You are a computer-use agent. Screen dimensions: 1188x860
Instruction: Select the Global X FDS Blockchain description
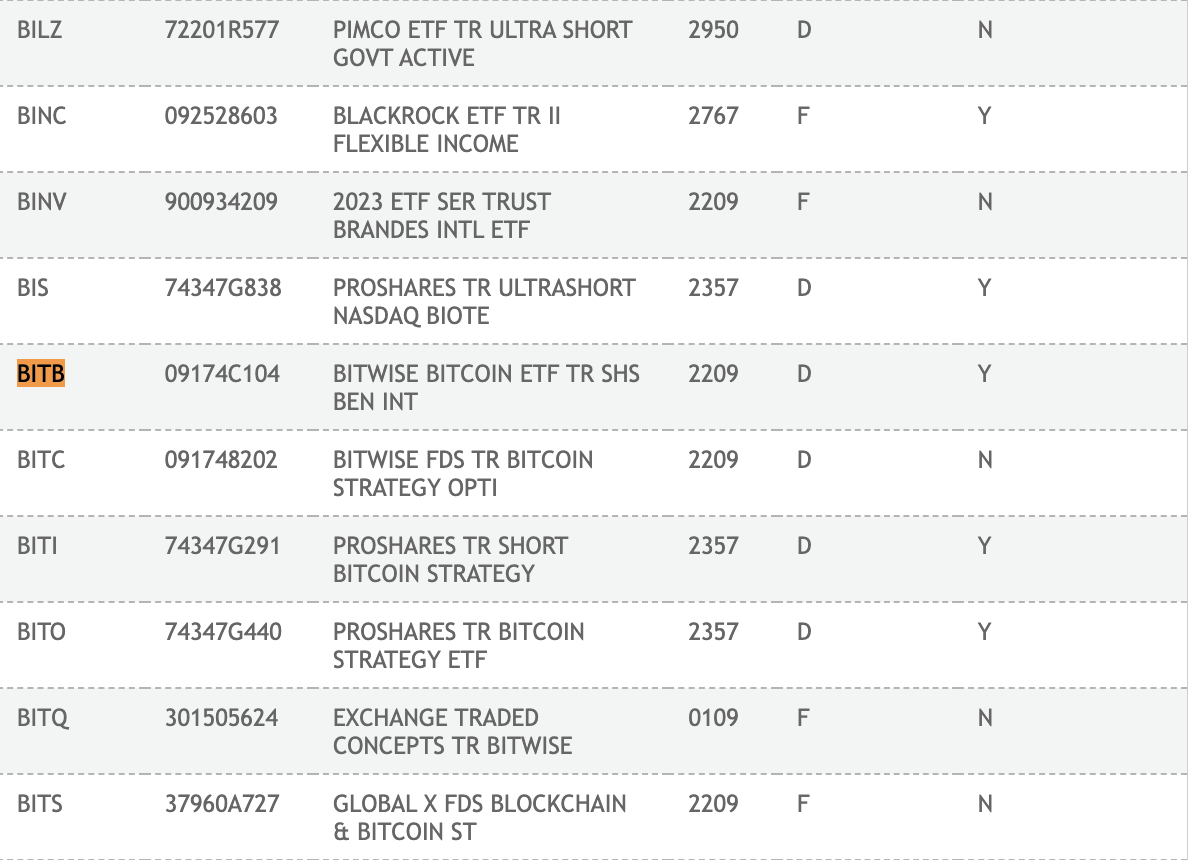click(x=480, y=818)
